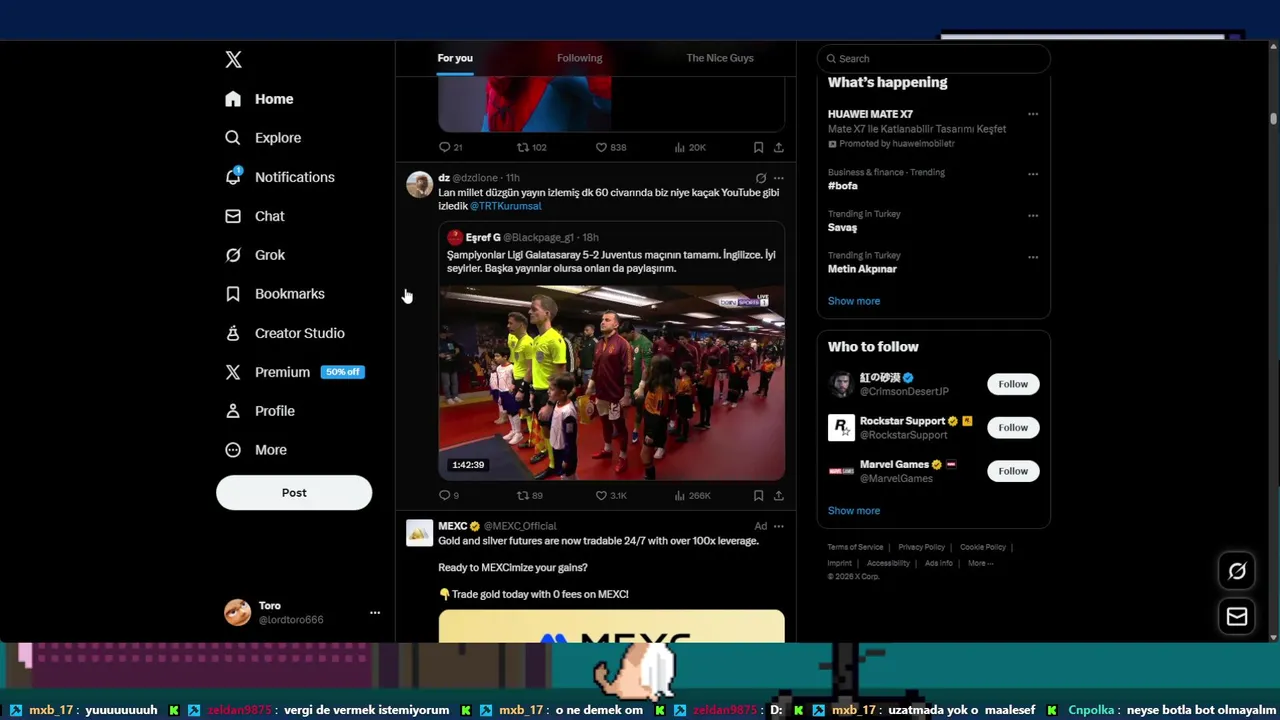Image resolution: width=1280 pixels, height=720 pixels.
Task: Click the Search input field
Action: (x=934, y=59)
